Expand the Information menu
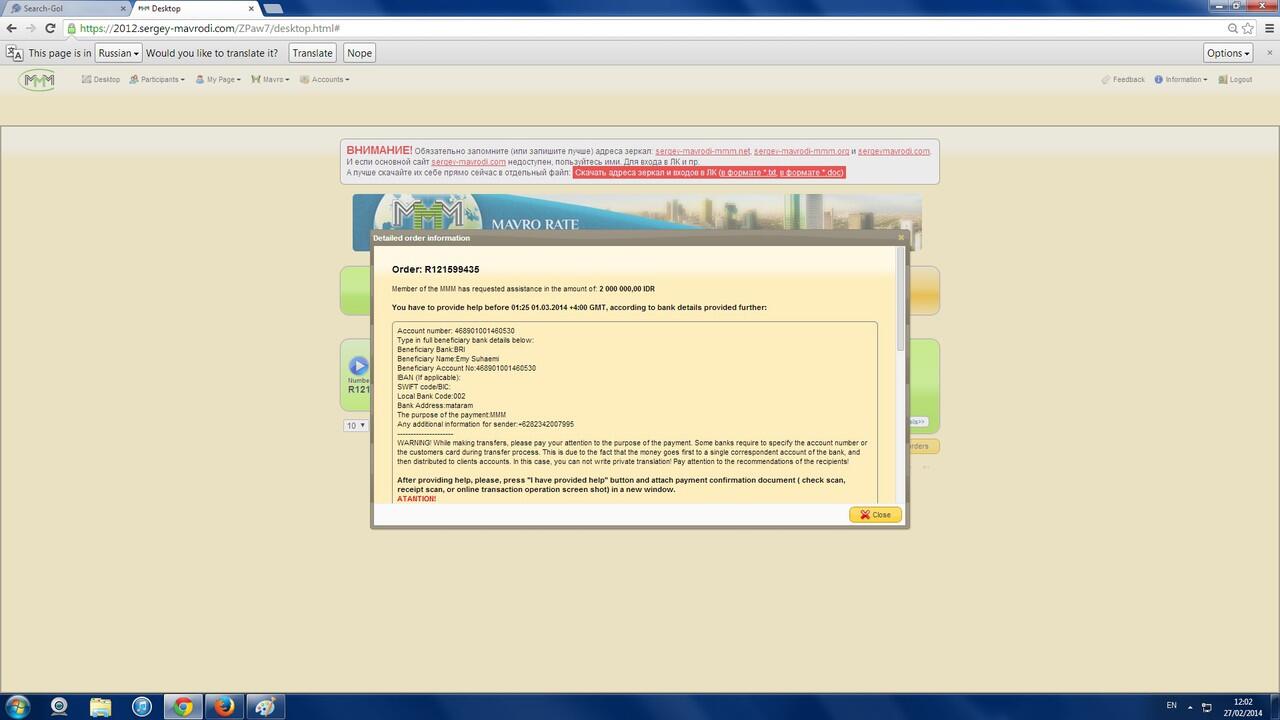Viewport: 1280px width, 720px height. pyautogui.click(x=1181, y=79)
